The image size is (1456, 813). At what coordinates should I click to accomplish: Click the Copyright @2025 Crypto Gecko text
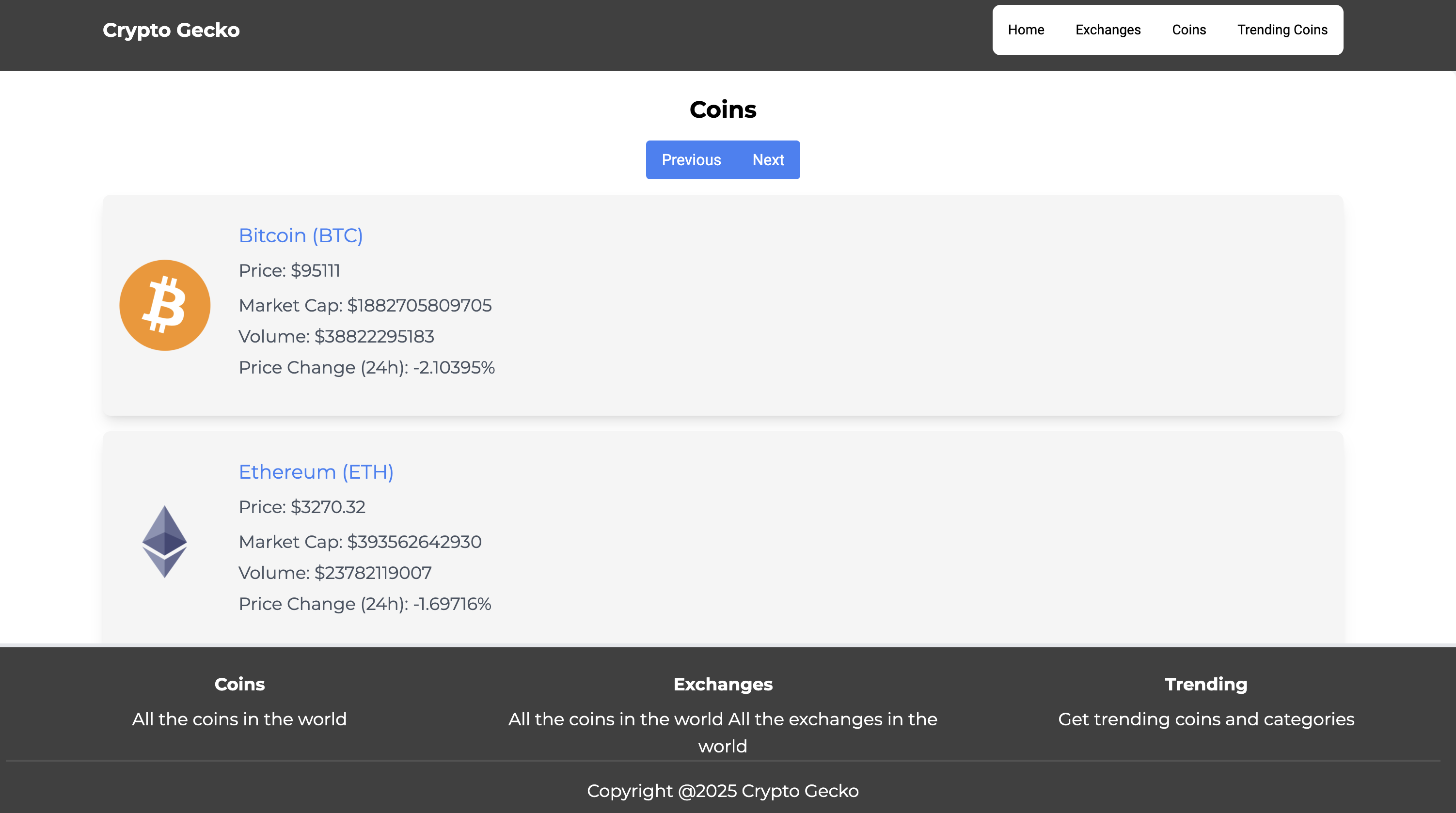coord(723,791)
